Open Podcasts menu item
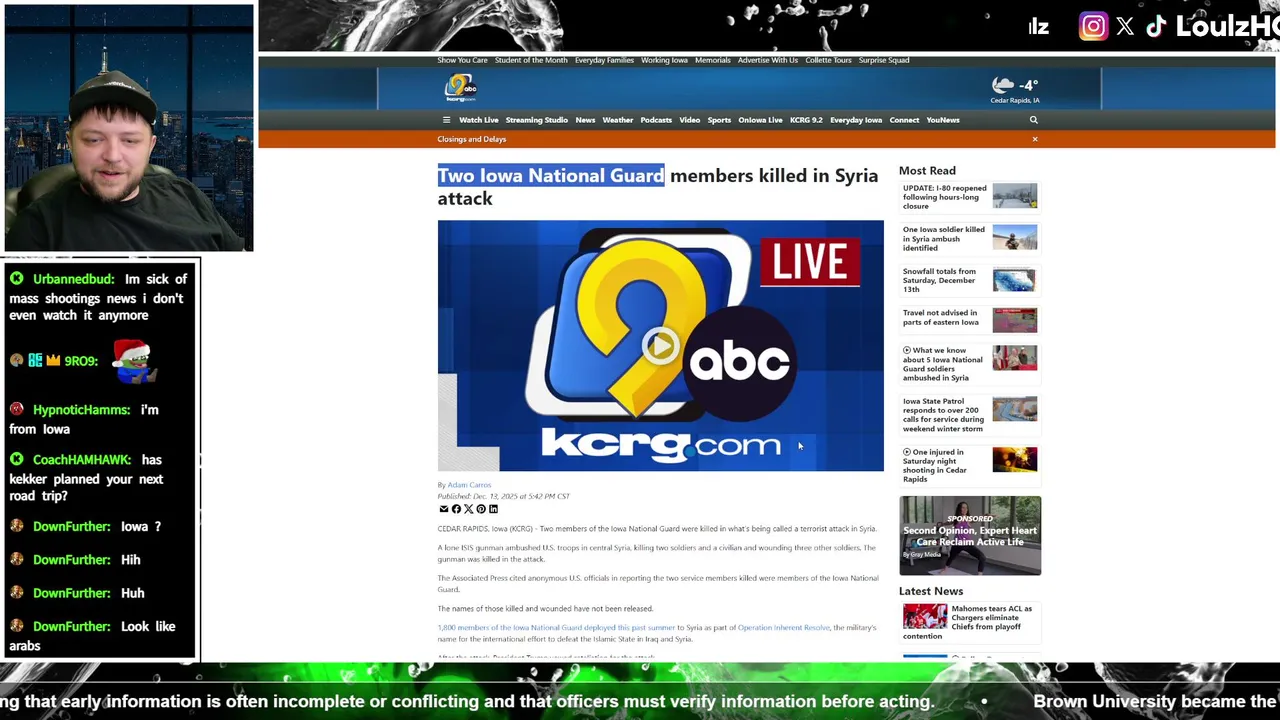The height and width of the screenshot is (720, 1280). coord(656,120)
